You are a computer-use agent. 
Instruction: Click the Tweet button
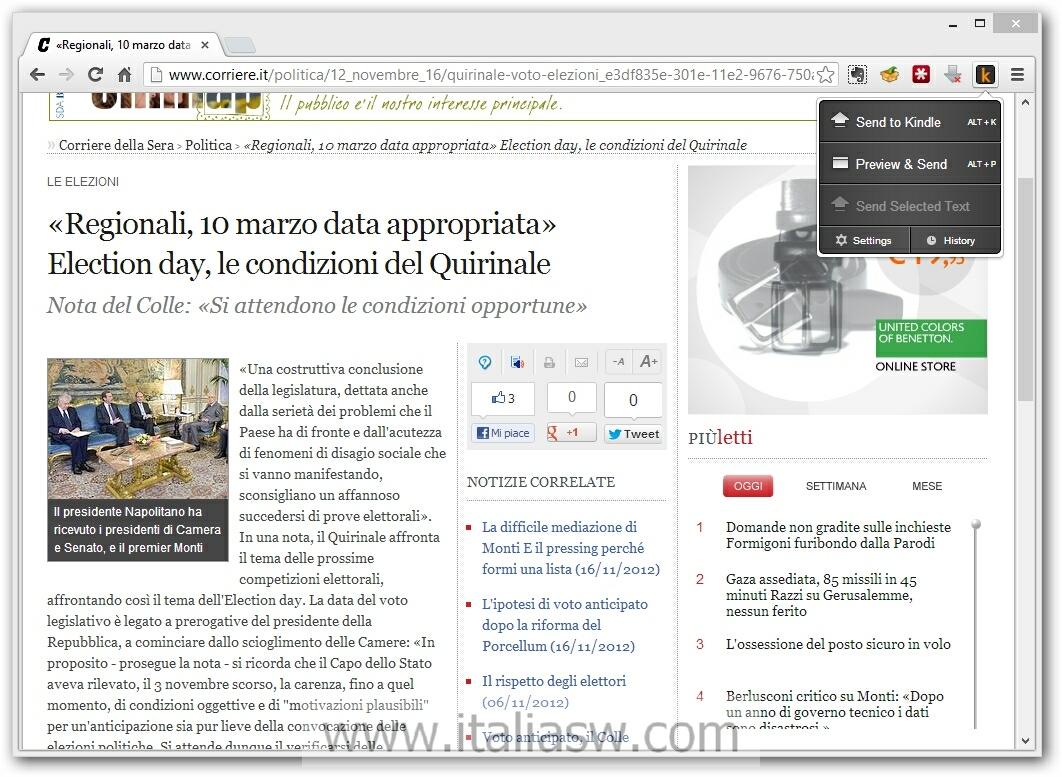click(x=633, y=434)
